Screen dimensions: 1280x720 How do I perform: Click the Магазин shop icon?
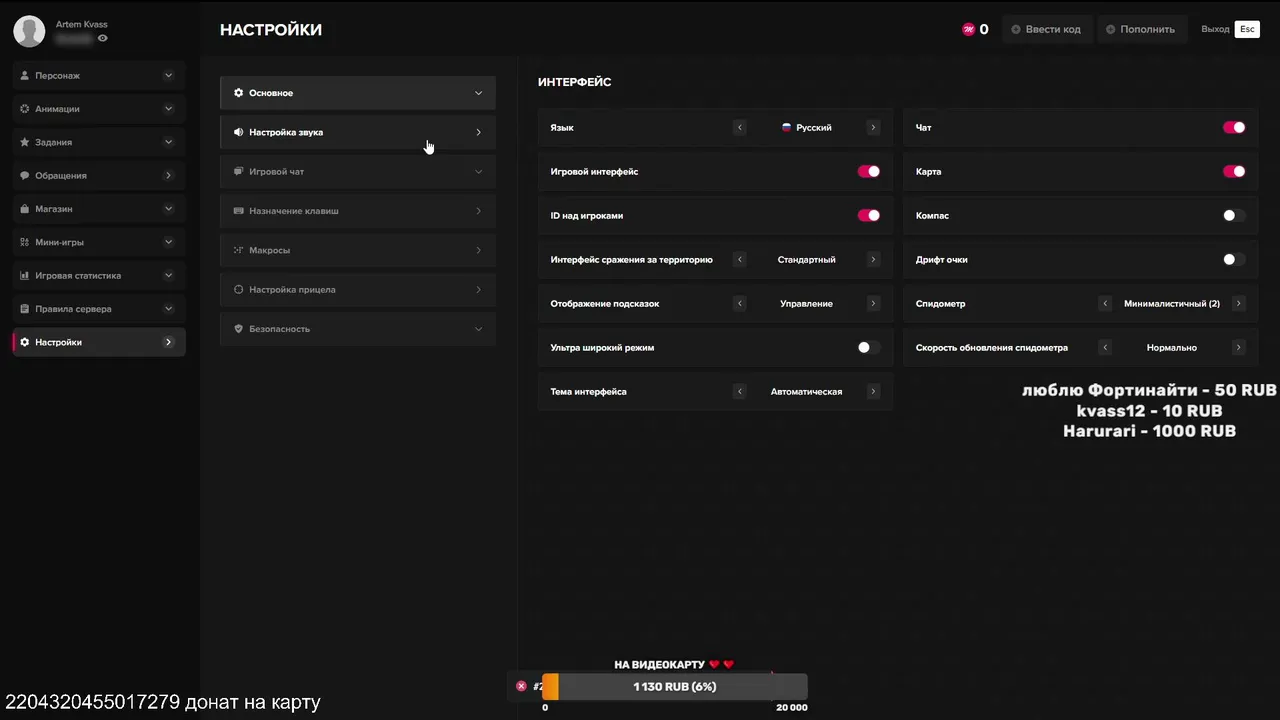point(25,209)
